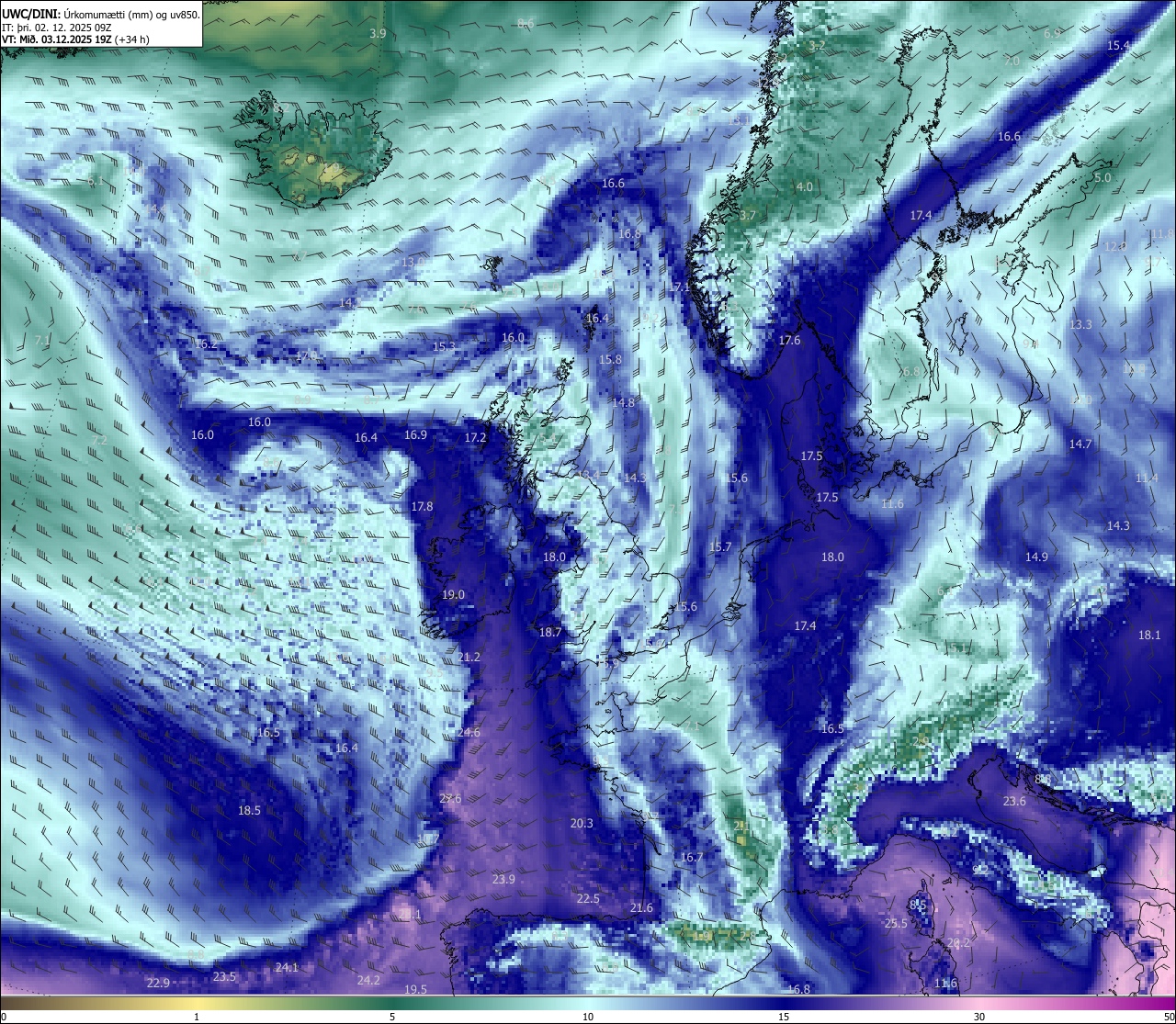The width and height of the screenshot is (1176, 1024).
Task: Click the 50 tick on the colour scale
Action: (x=1169, y=1017)
